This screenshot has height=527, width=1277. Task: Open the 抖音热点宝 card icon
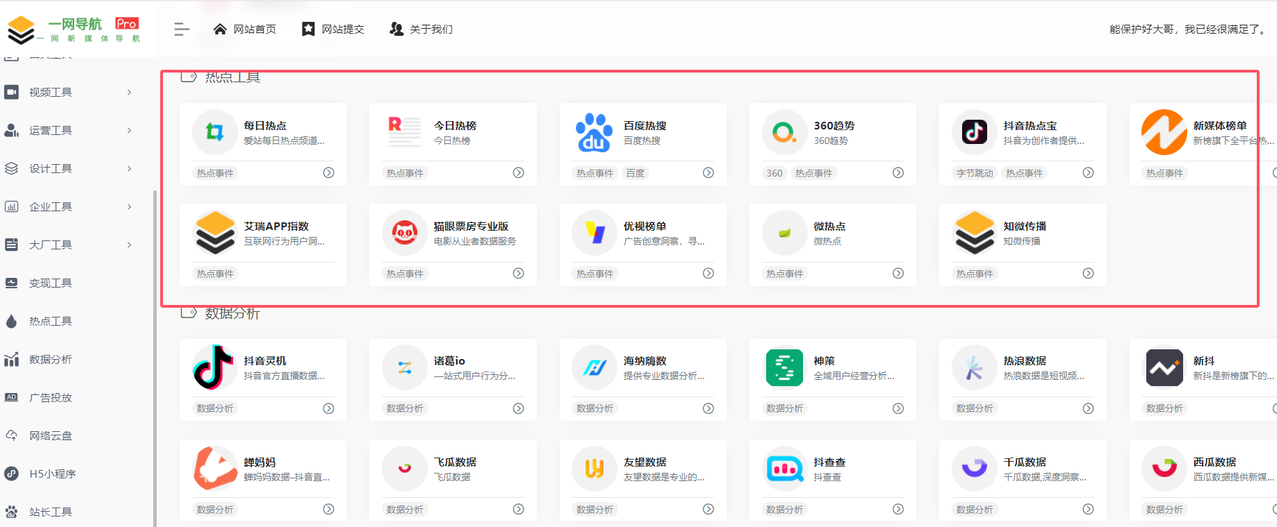[974, 132]
